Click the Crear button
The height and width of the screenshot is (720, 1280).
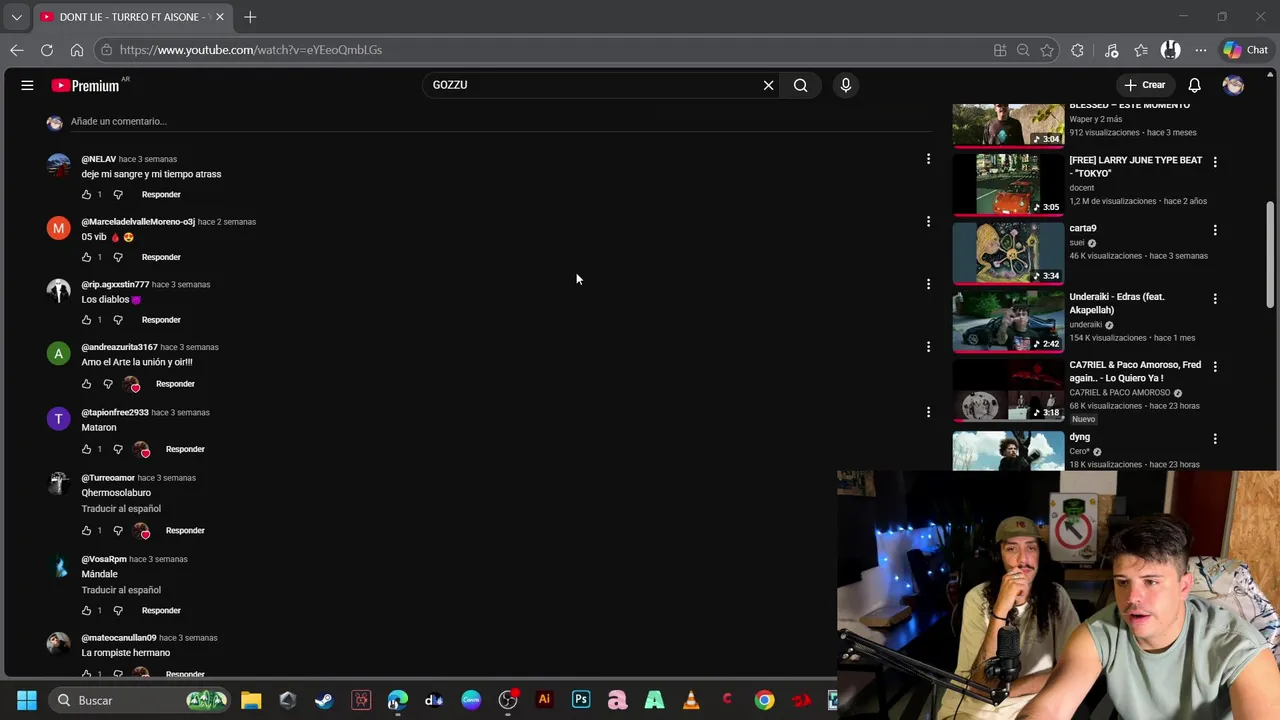click(x=1144, y=85)
